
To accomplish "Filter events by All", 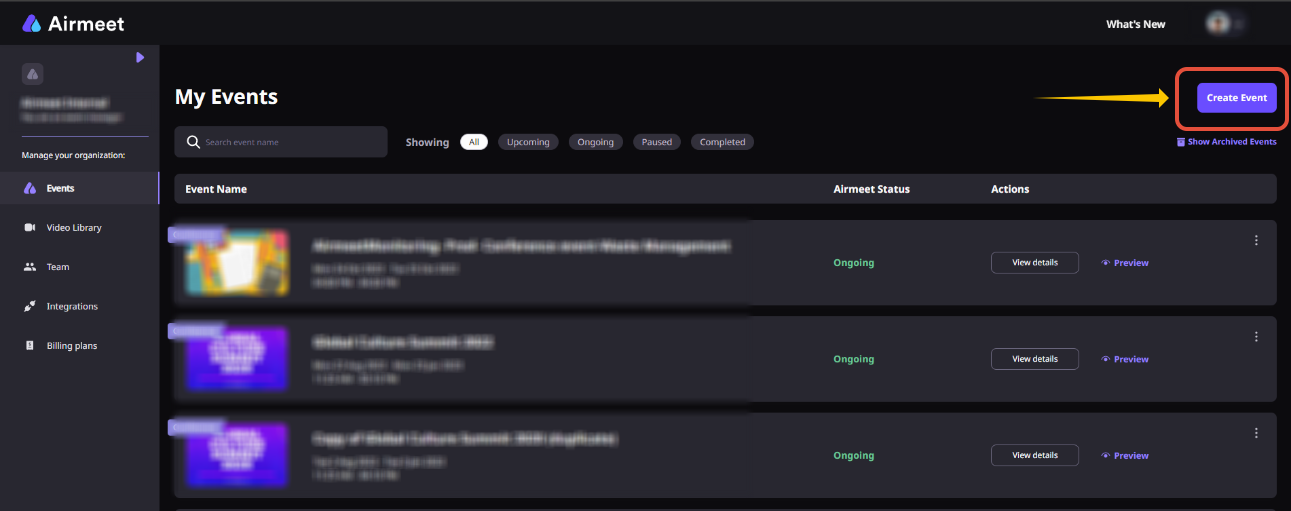I will click(x=474, y=142).
